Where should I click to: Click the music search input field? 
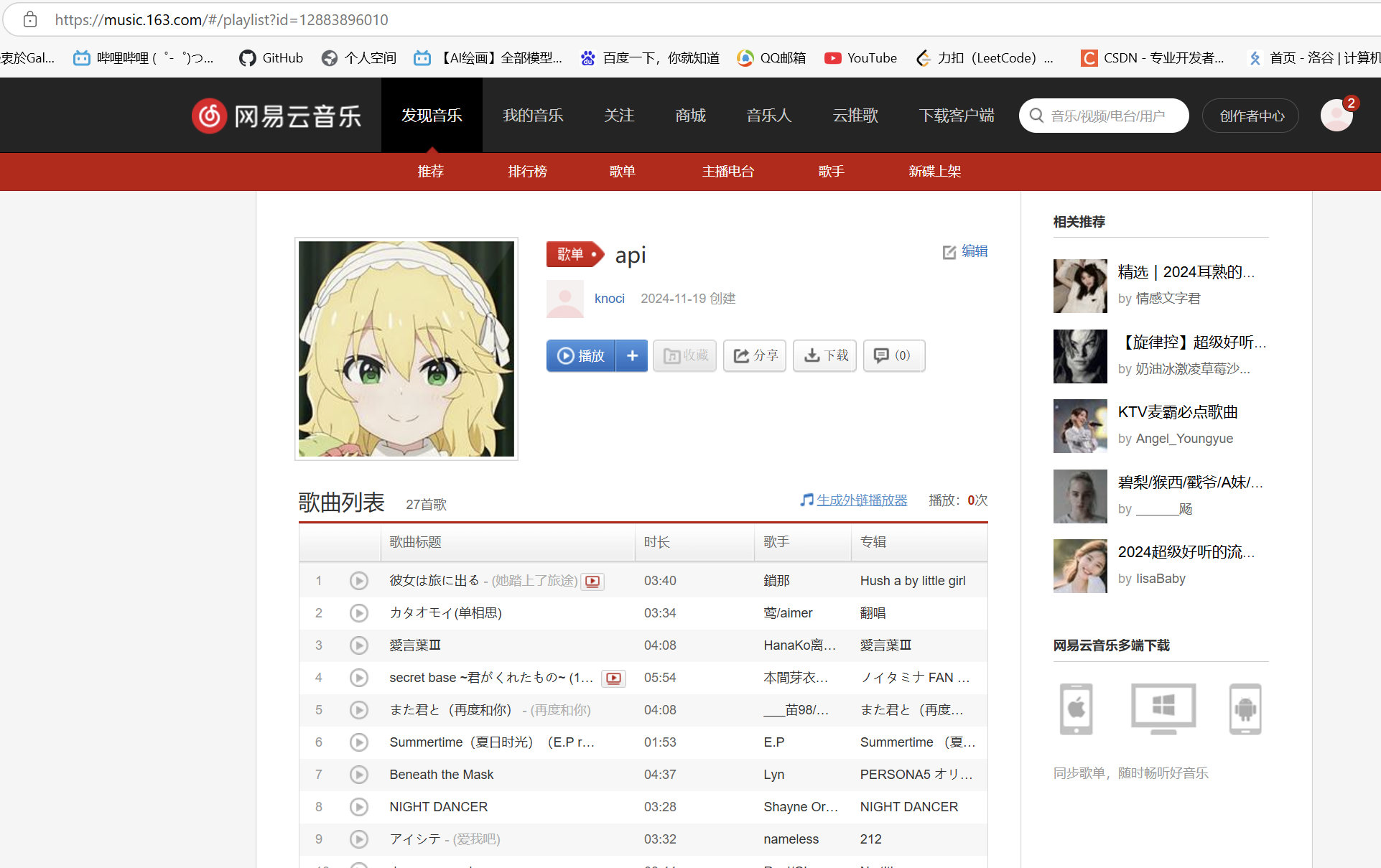point(1105,116)
